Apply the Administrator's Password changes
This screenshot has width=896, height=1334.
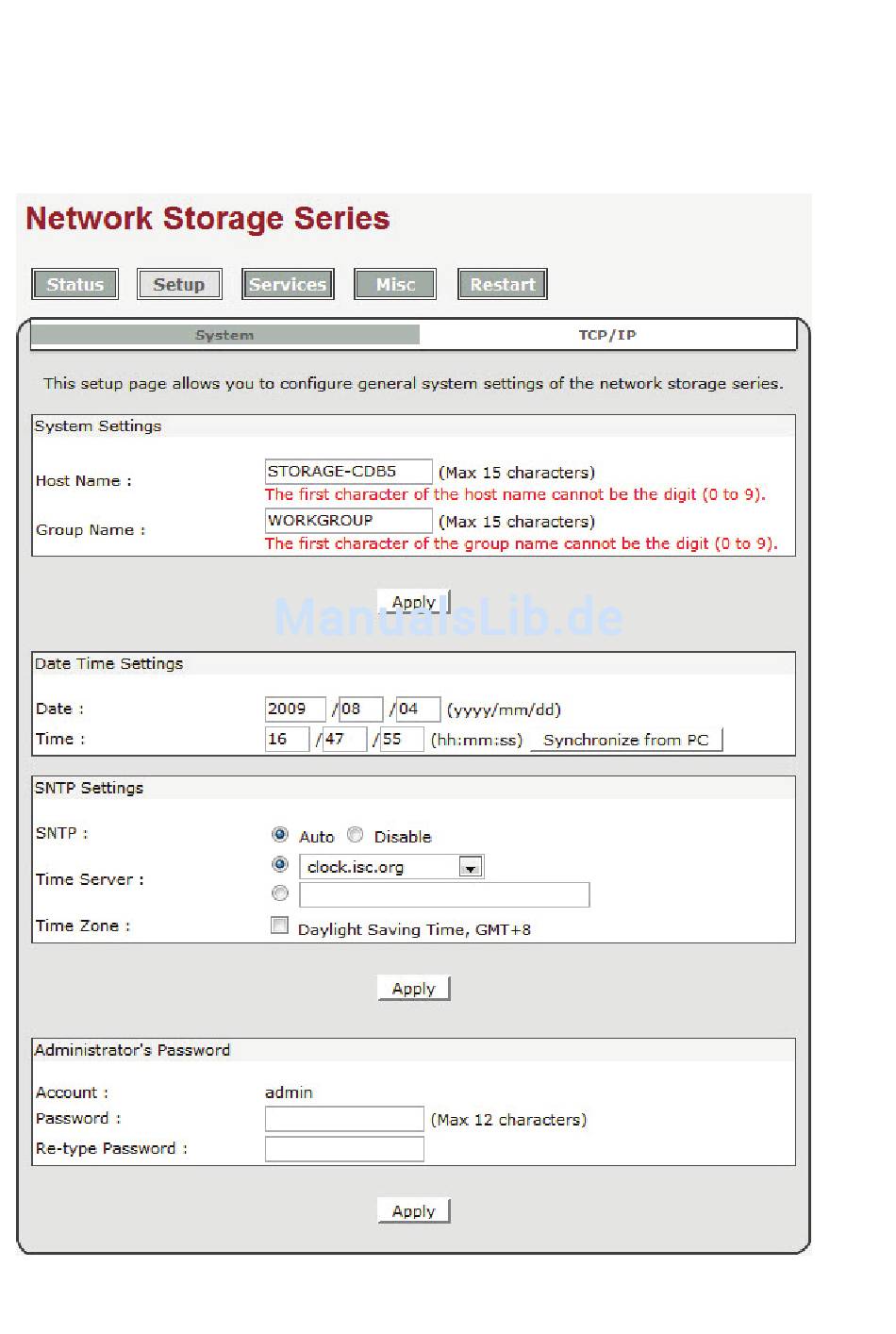pyautogui.click(x=414, y=1210)
